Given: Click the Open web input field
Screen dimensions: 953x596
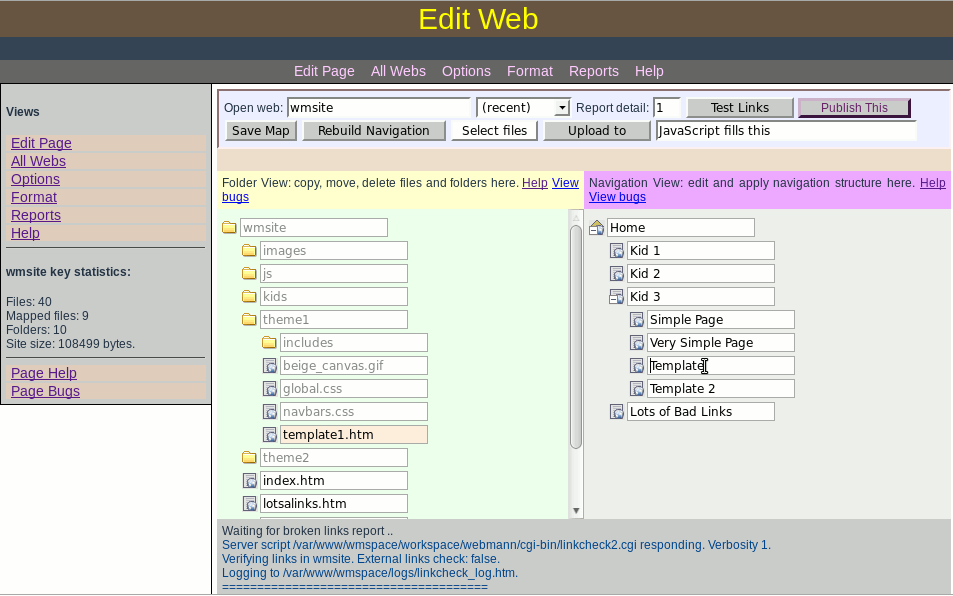Looking at the screenshot, I should coord(378,107).
